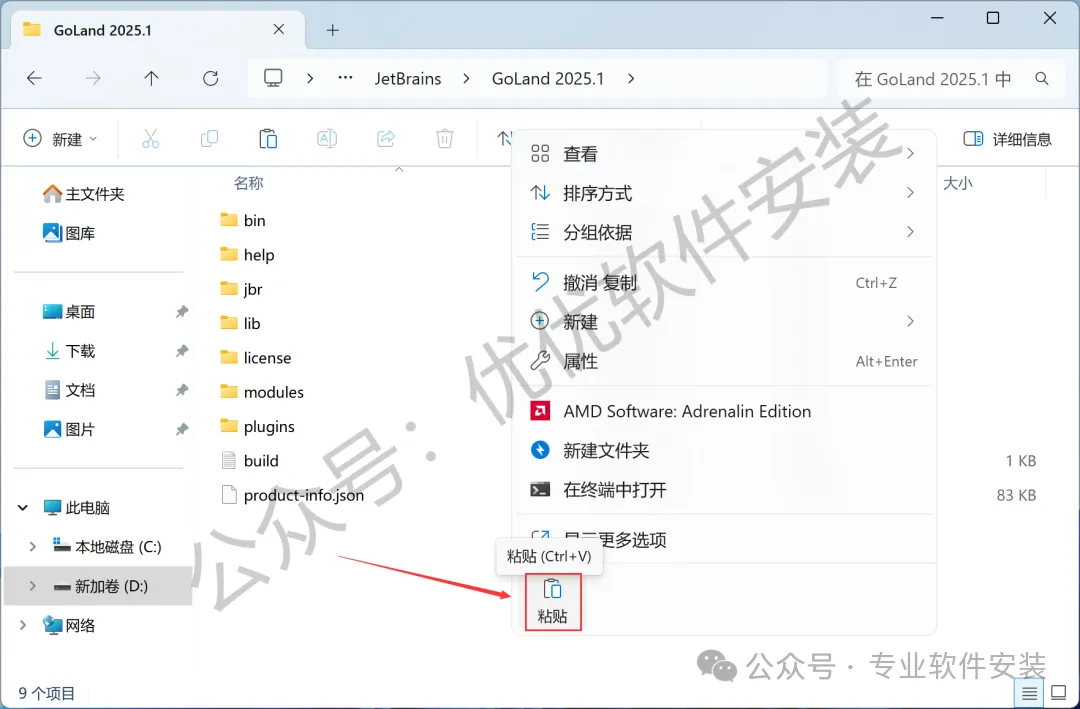Expand the 查看 submenu
The height and width of the screenshot is (709, 1080).
(x=724, y=154)
